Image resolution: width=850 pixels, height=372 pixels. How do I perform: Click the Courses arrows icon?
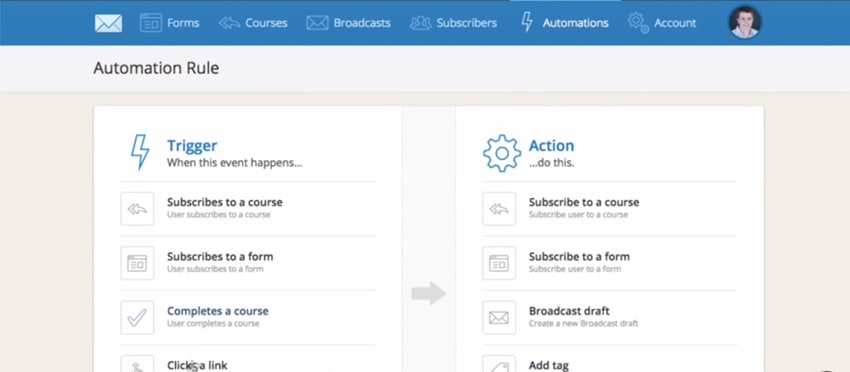[x=229, y=23]
